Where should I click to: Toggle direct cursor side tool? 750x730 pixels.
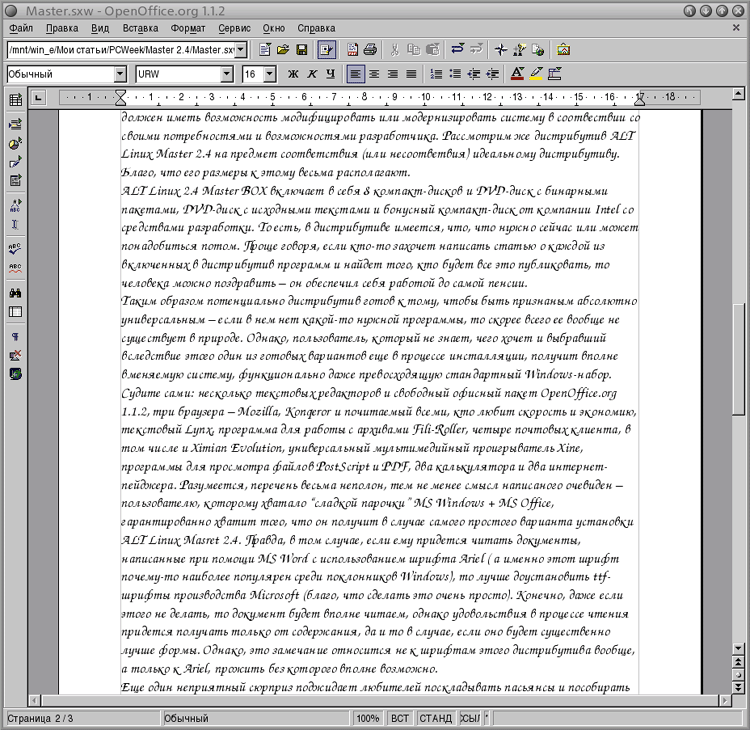click(15, 224)
